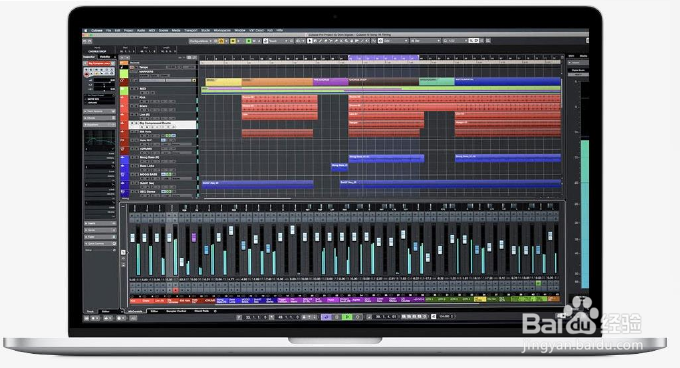The image size is (680, 368).
Task: Mute the Snare track in track list
Action: 132,106
